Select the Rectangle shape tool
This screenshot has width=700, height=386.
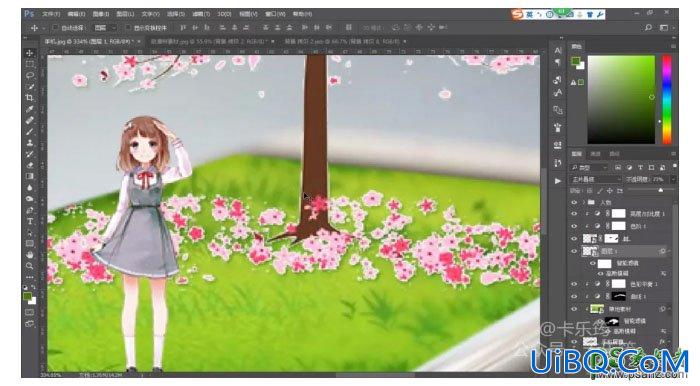[x=30, y=244]
